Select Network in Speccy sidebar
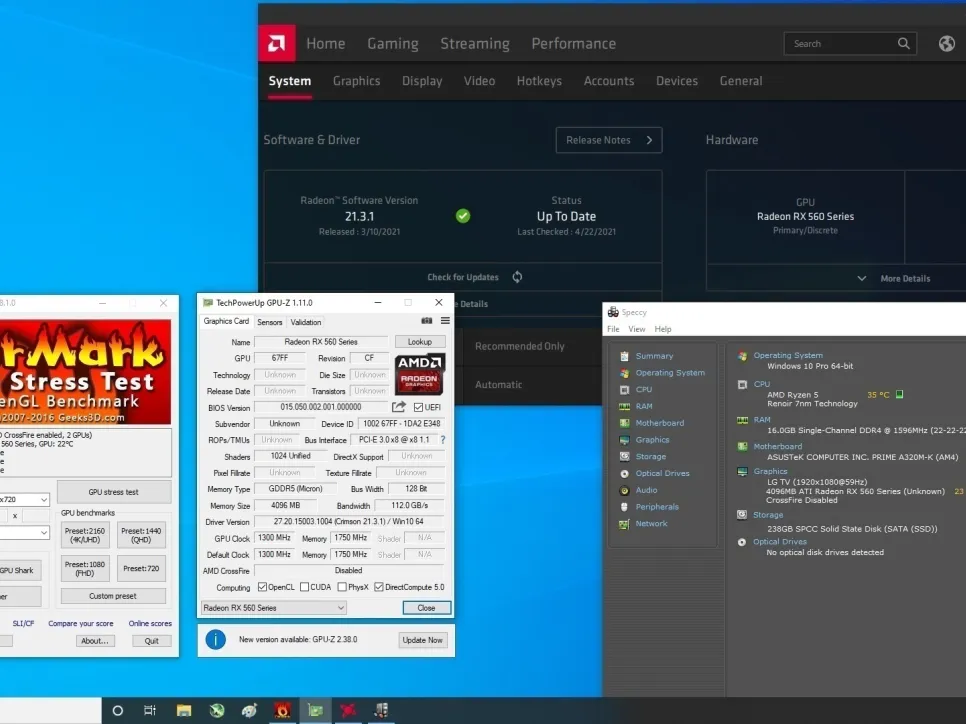966x724 pixels. (651, 524)
